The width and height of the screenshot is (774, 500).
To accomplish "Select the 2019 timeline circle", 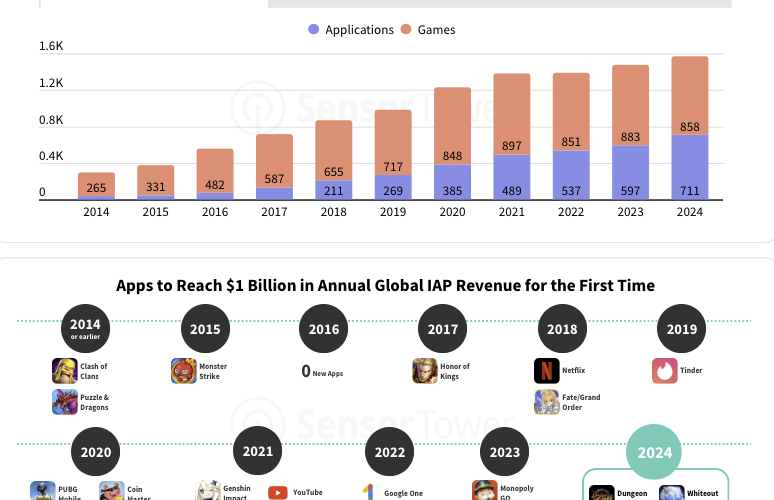I will pos(681,329).
